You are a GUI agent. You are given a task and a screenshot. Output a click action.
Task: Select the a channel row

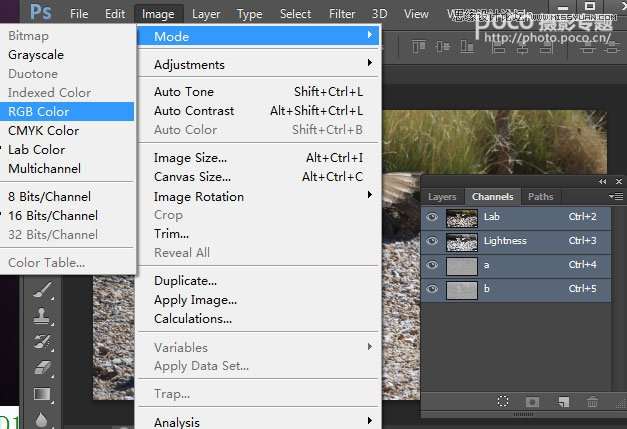point(516,266)
